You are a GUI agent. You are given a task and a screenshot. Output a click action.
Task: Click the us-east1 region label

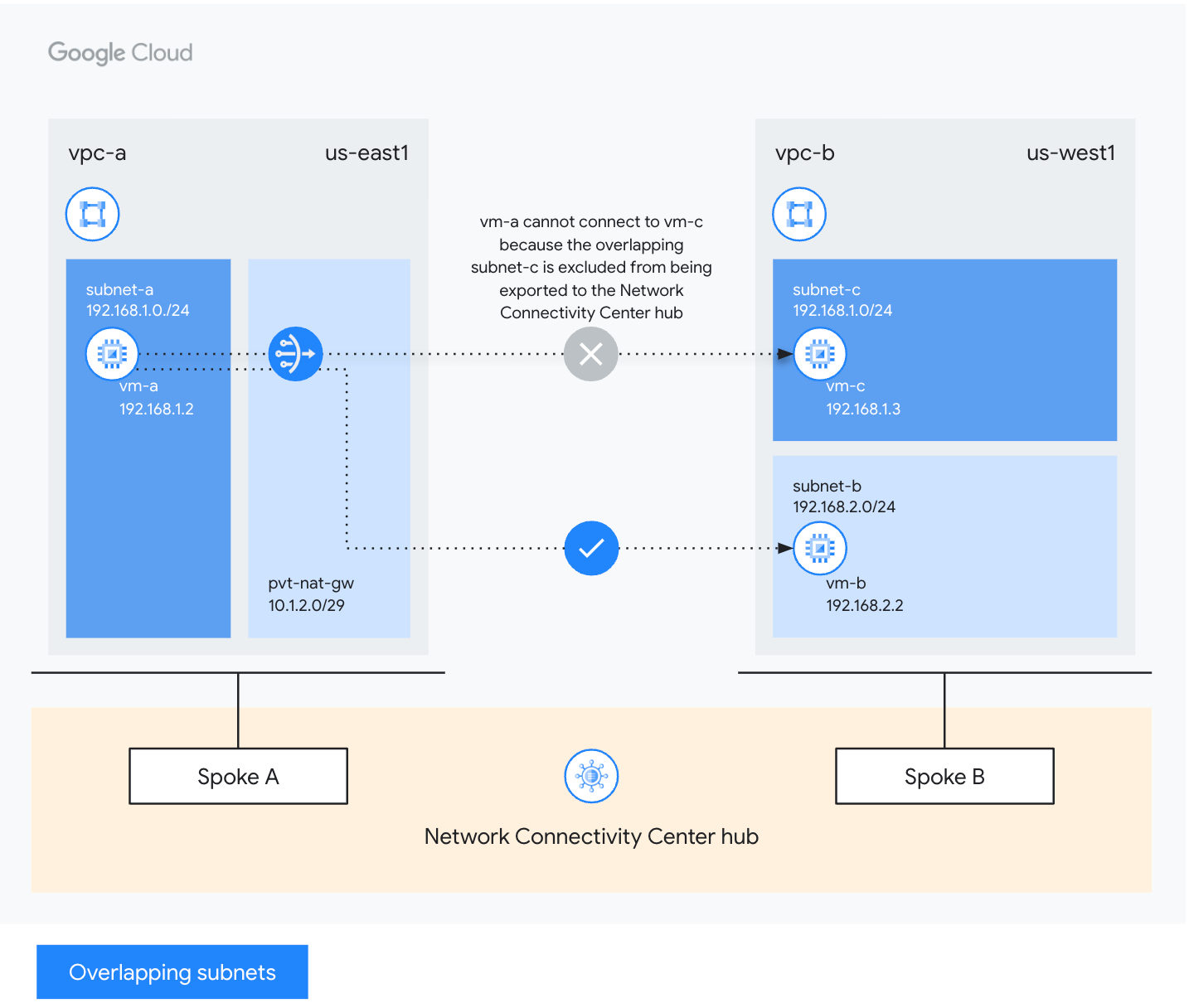click(x=366, y=153)
